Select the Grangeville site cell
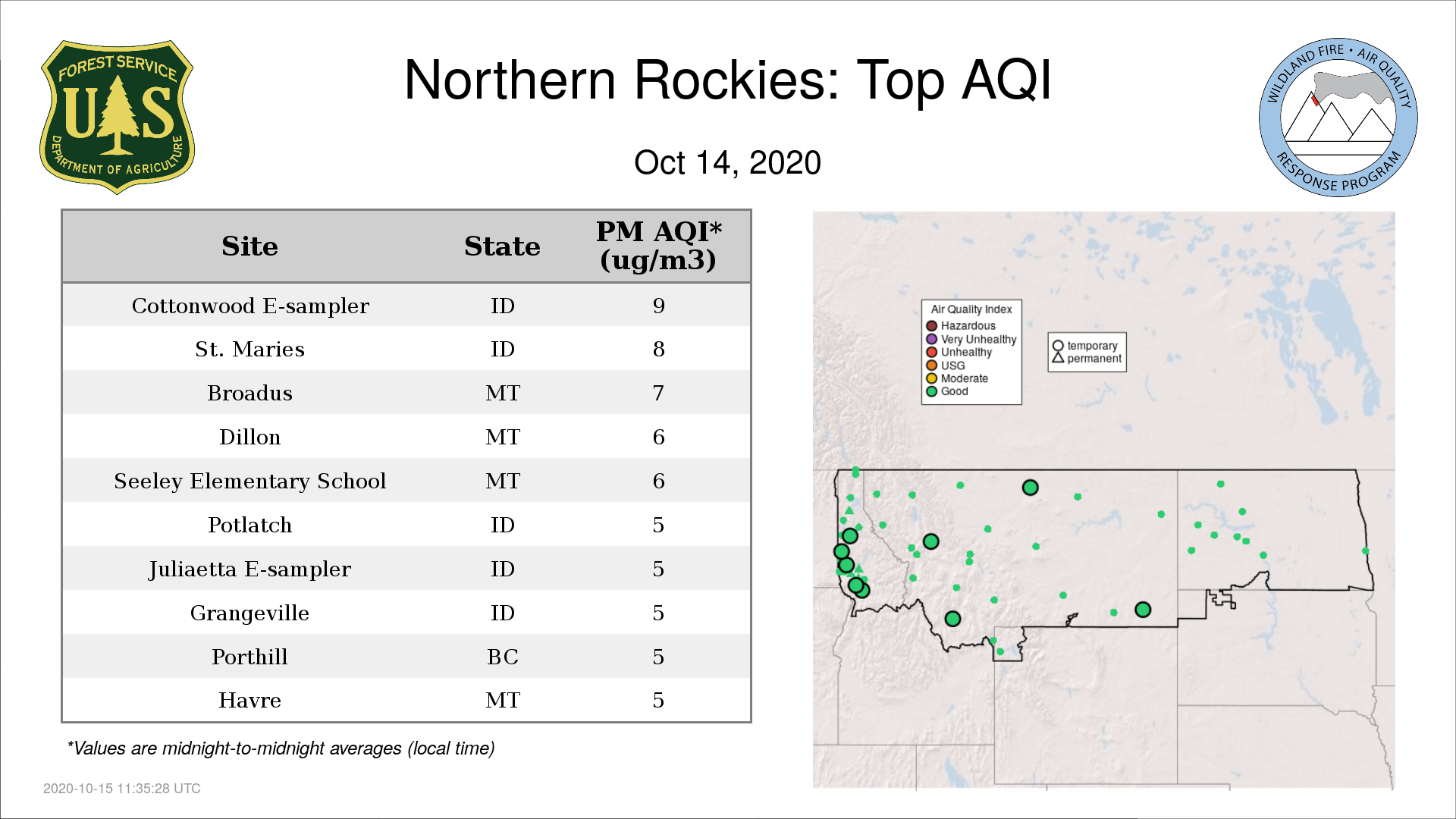 point(250,613)
